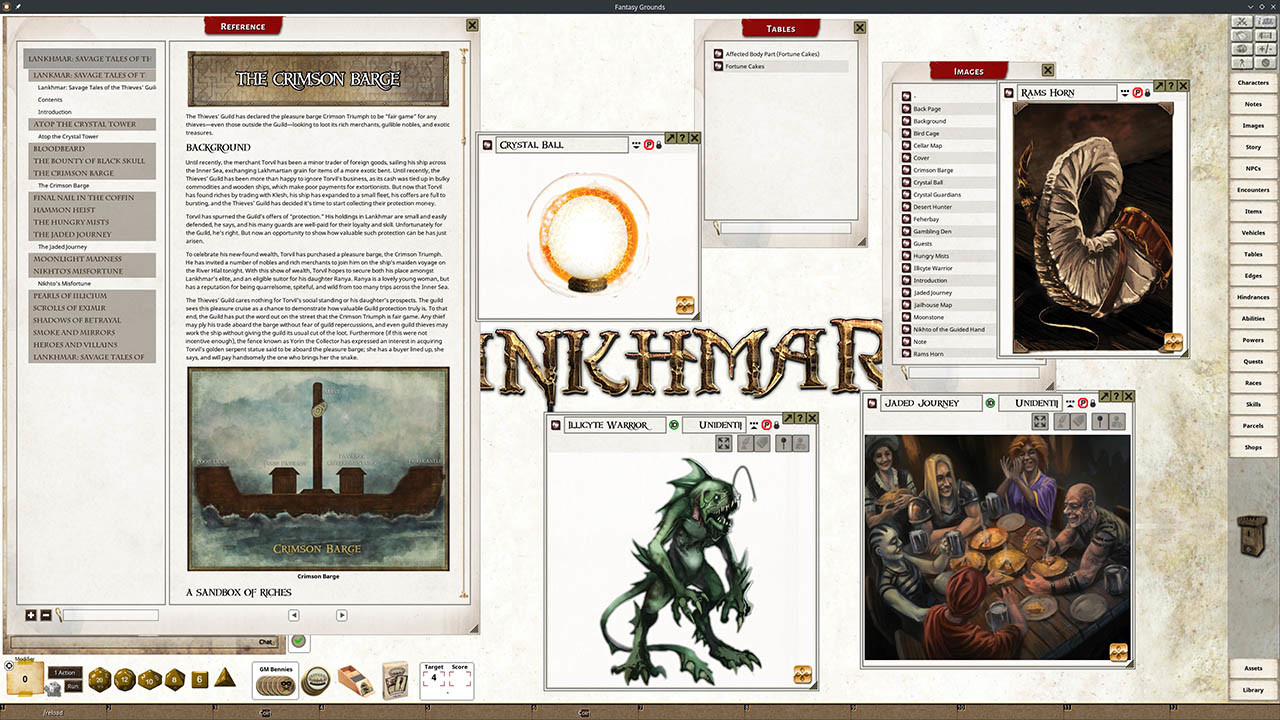Toggle the lock icon on Crystal Ball window
This screenshot has height=720, width=1280.
(659, 145)
